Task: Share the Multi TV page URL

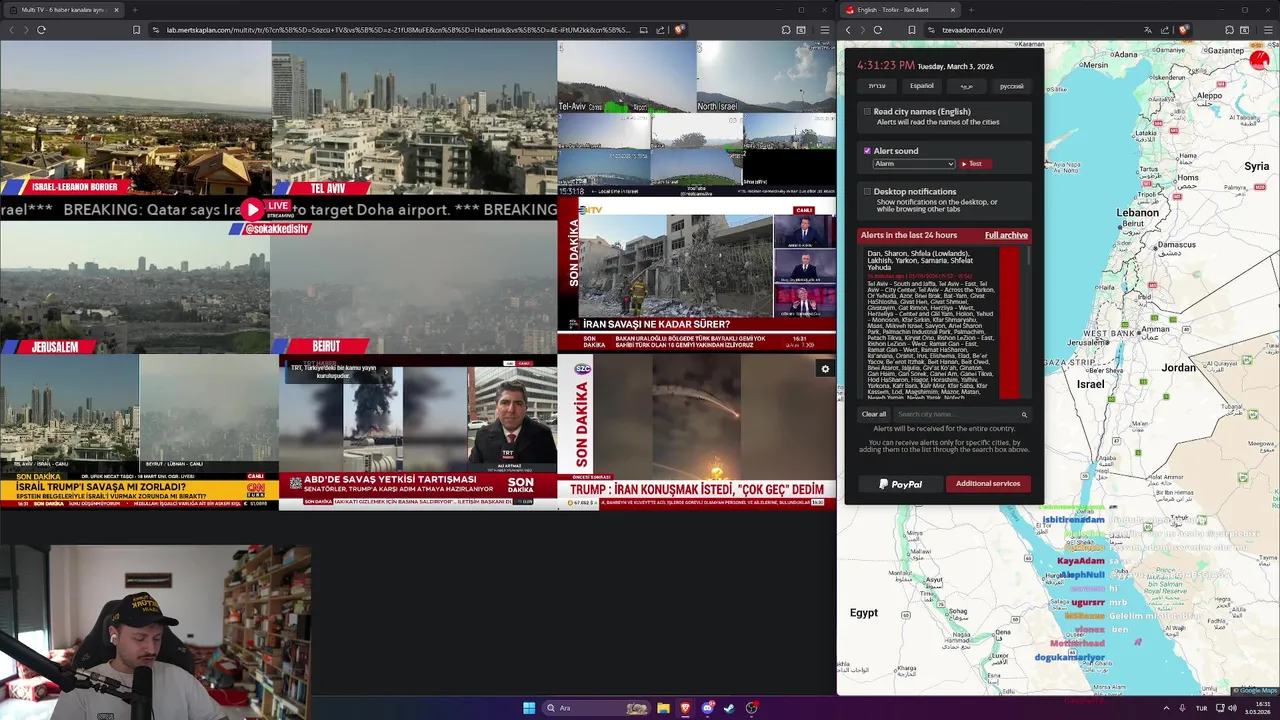Action: (x=660, y=30)
